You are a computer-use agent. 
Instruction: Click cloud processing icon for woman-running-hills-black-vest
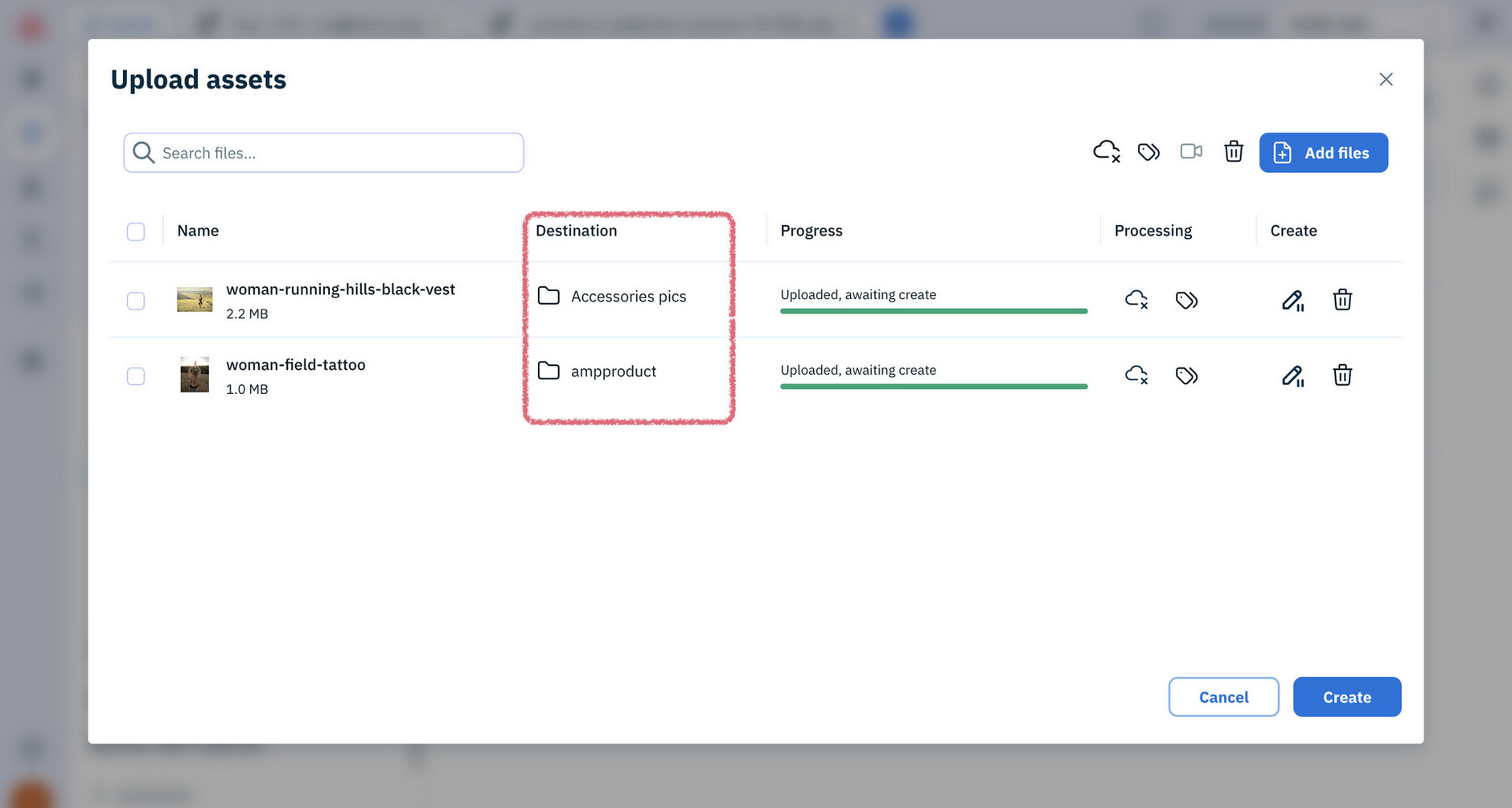click(1136, 300)
